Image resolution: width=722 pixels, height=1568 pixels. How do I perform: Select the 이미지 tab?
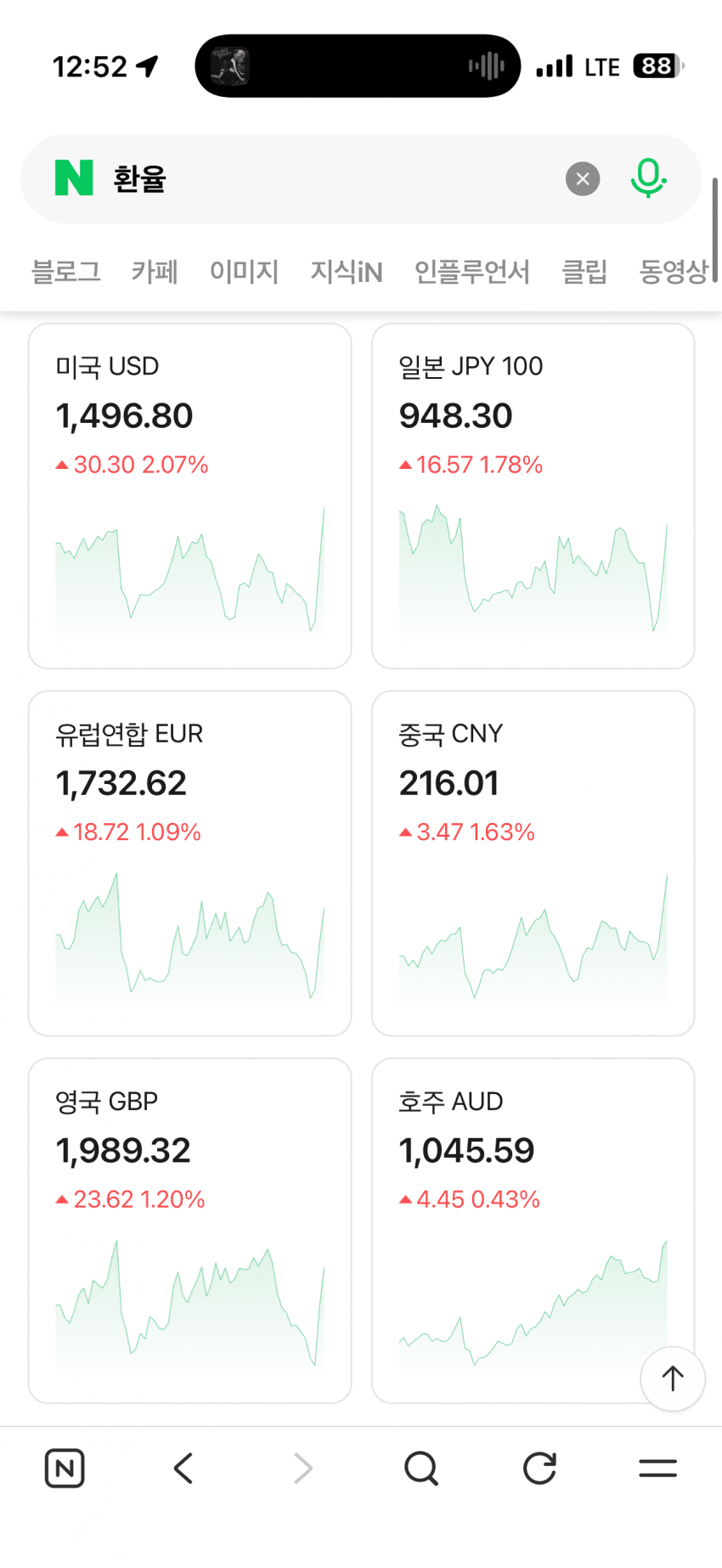pyautogui.click(x=245, y=272)
